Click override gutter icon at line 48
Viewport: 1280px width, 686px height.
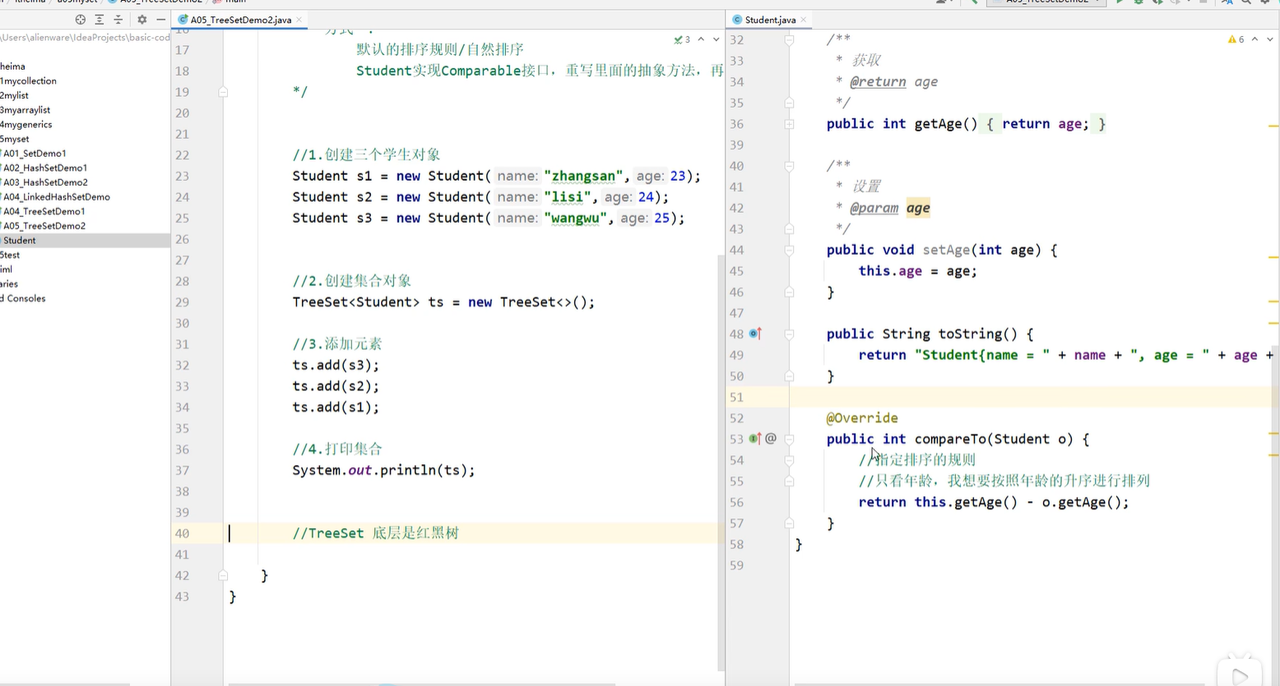(756, 334)
